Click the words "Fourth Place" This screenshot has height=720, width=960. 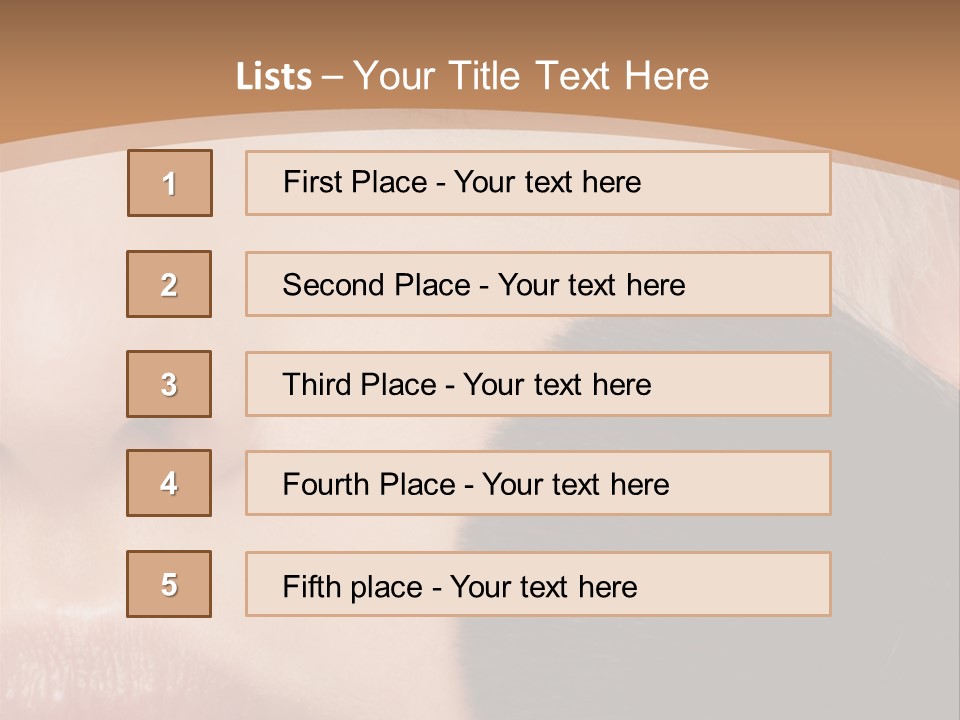point(369,485)
